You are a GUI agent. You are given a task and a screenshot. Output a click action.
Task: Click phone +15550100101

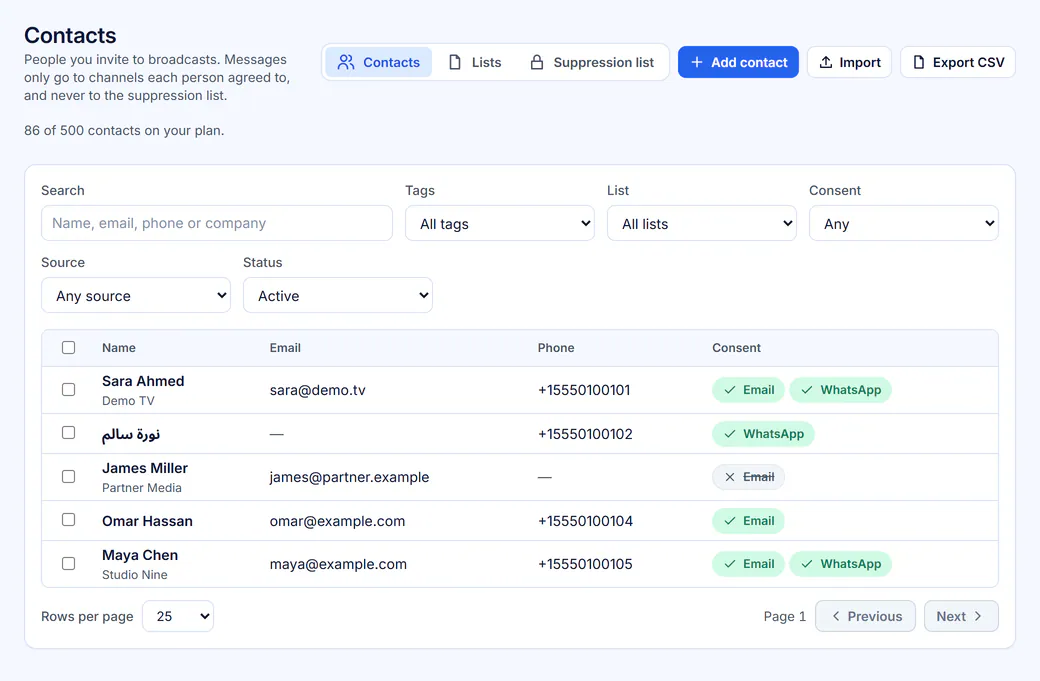pyautogui.click(x=584, y=390)
